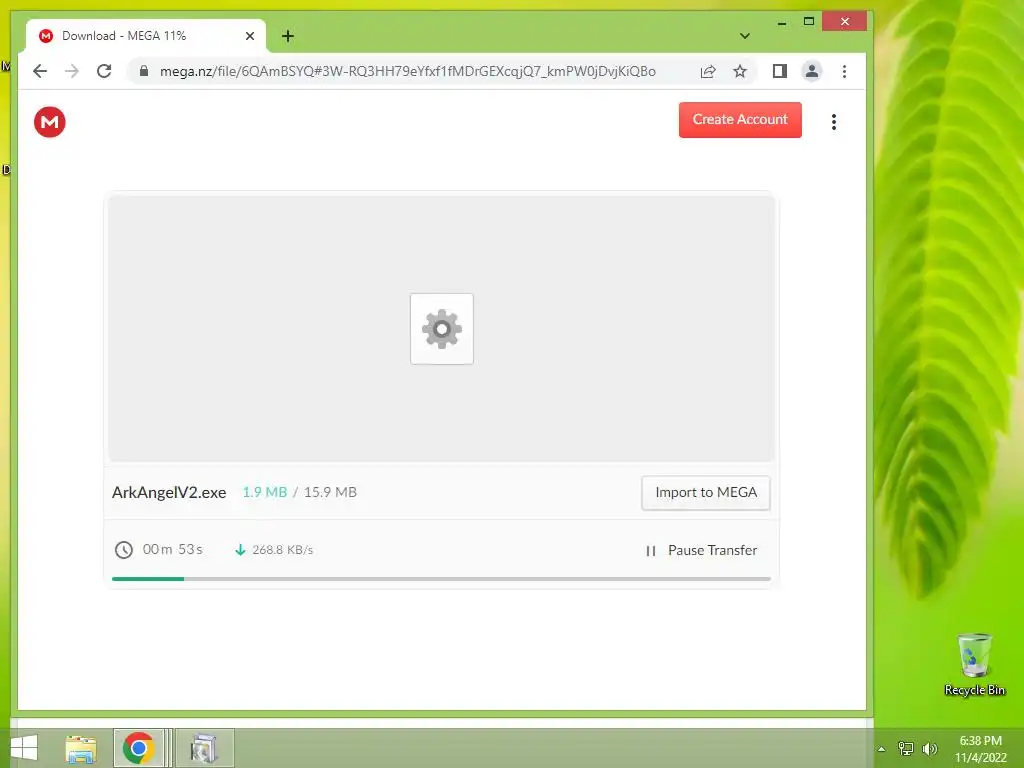Click the clock remaining-time icon
The width and height of the screenshot is (1024, 768).
pyautogui.click(x=123, y=550)
